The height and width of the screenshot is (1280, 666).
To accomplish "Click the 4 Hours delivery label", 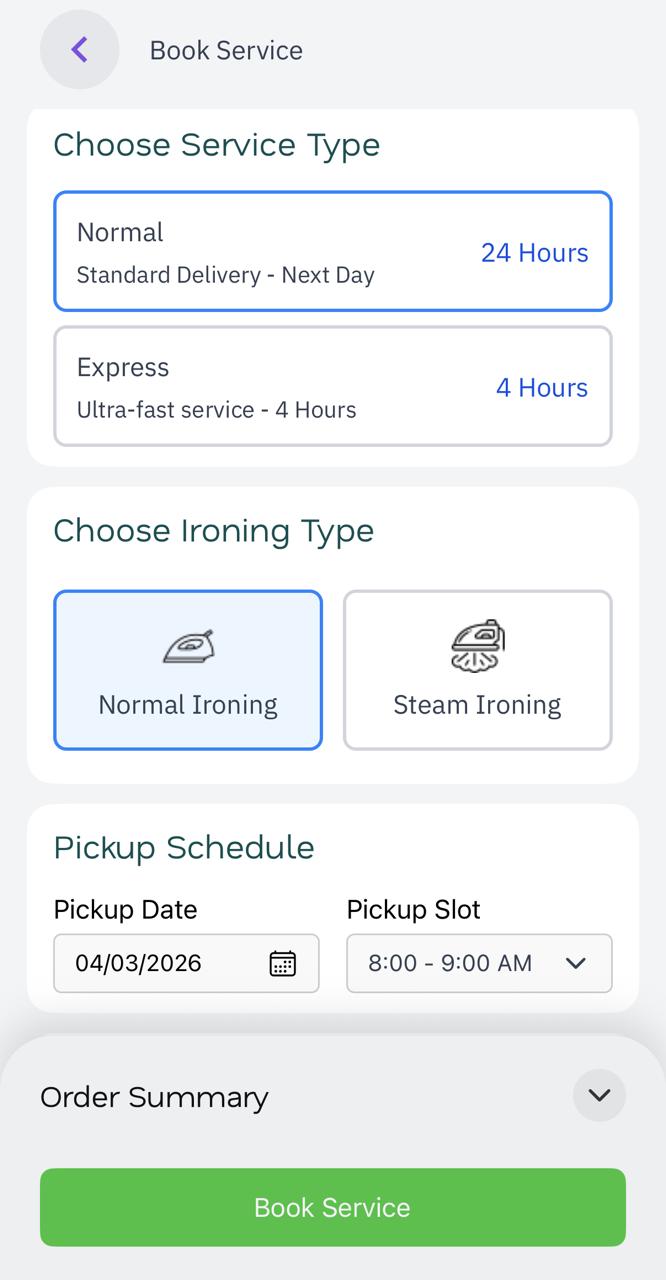I will 542,388.
